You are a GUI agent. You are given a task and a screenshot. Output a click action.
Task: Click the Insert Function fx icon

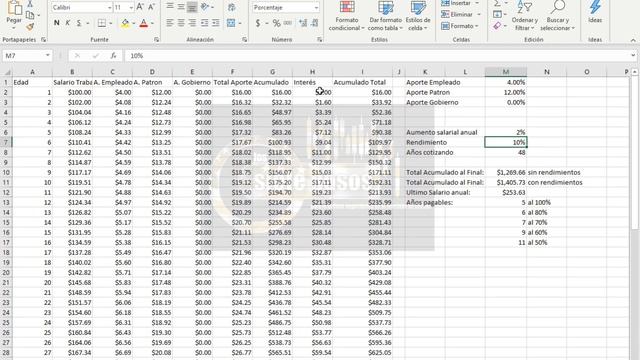click(113, 56)
